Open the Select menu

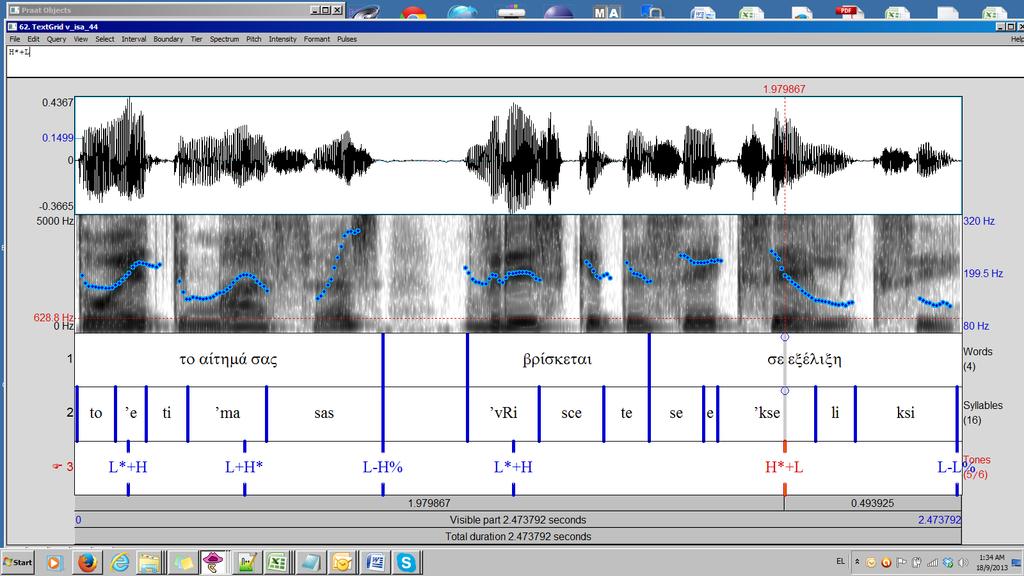coord(104,39)
